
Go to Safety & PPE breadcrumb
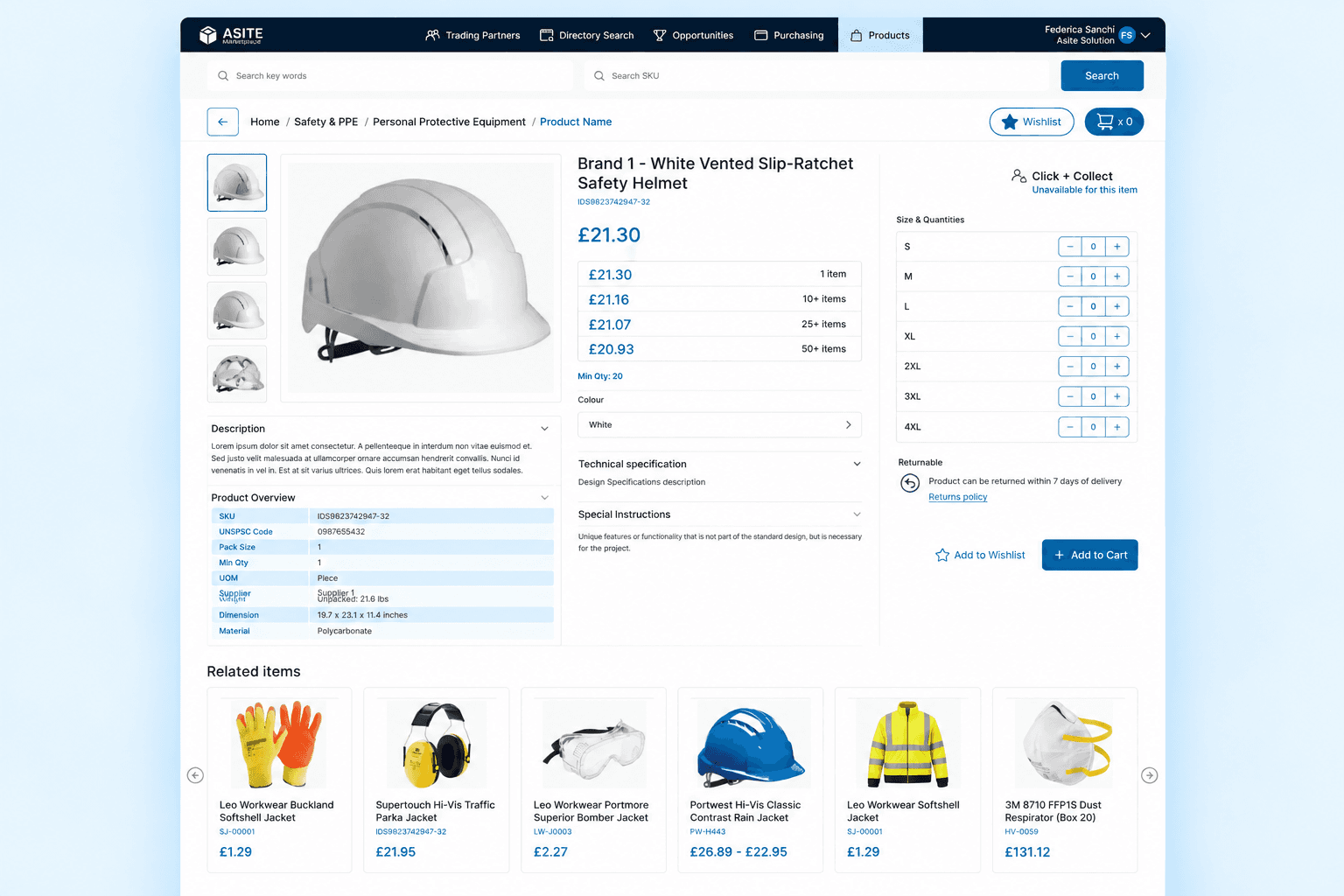coord(325,122)
